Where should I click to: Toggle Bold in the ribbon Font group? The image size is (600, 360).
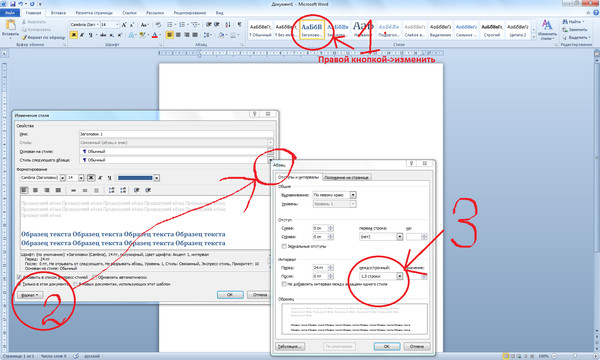[x=73, y=35]
